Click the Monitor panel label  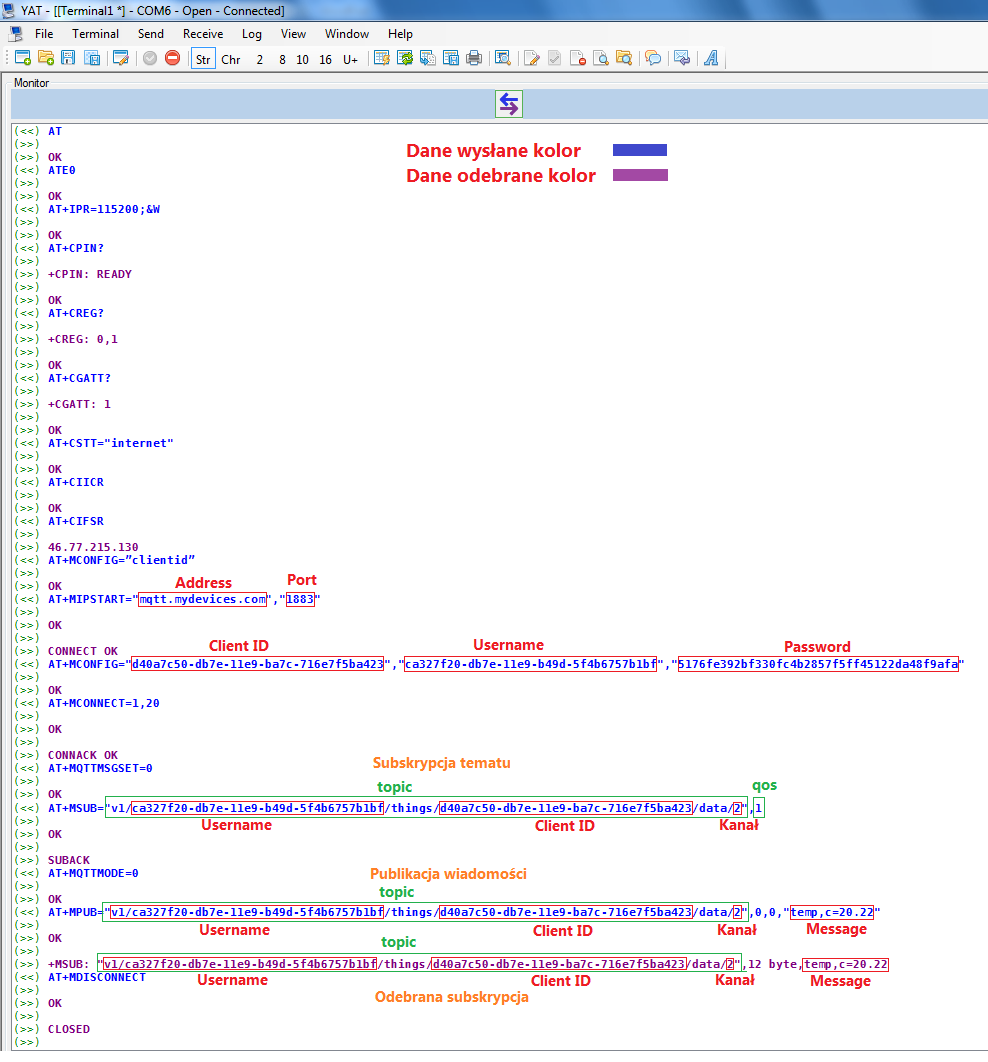click(x=31, y=83)
